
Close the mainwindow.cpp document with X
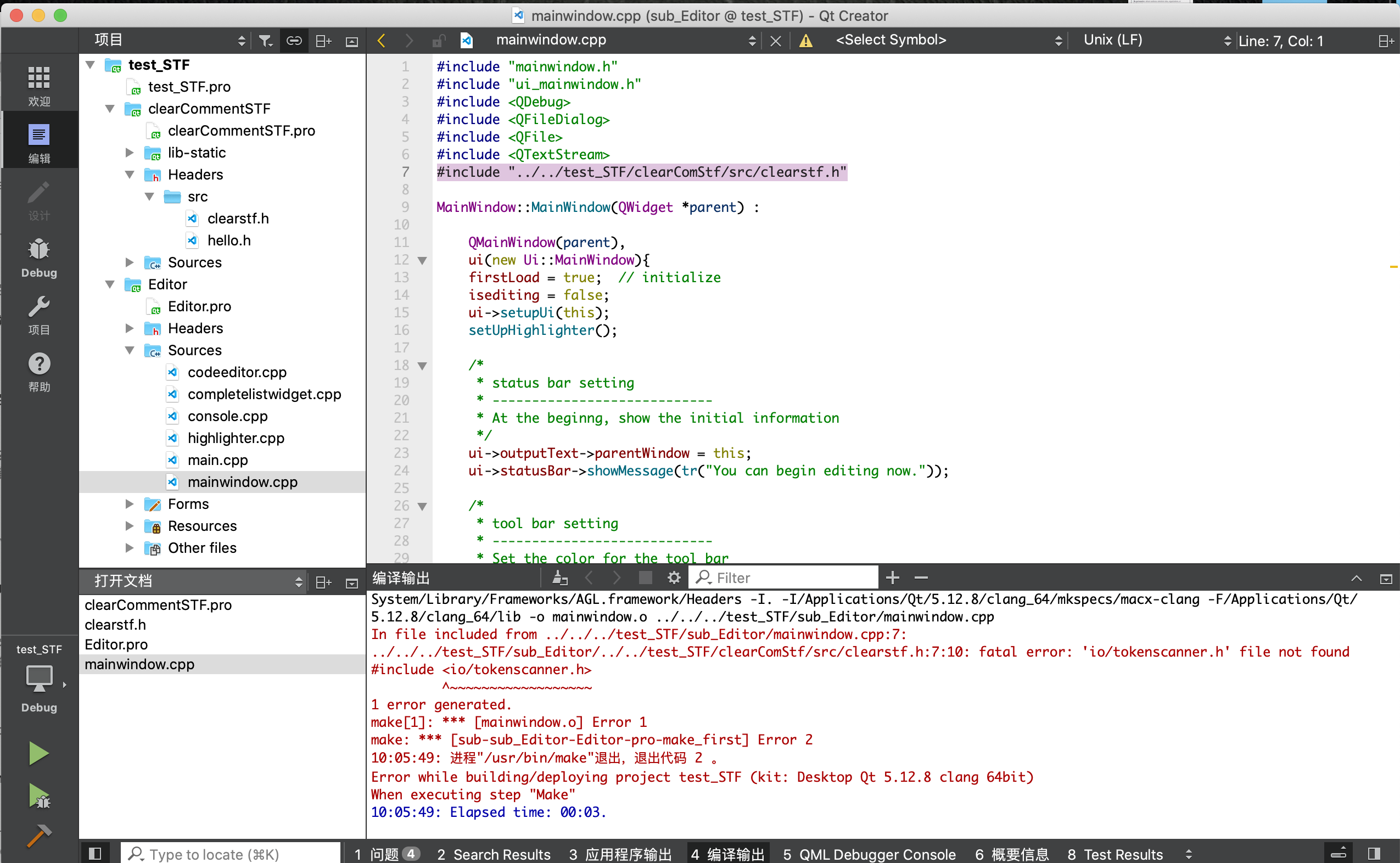(x=775, y=41)
